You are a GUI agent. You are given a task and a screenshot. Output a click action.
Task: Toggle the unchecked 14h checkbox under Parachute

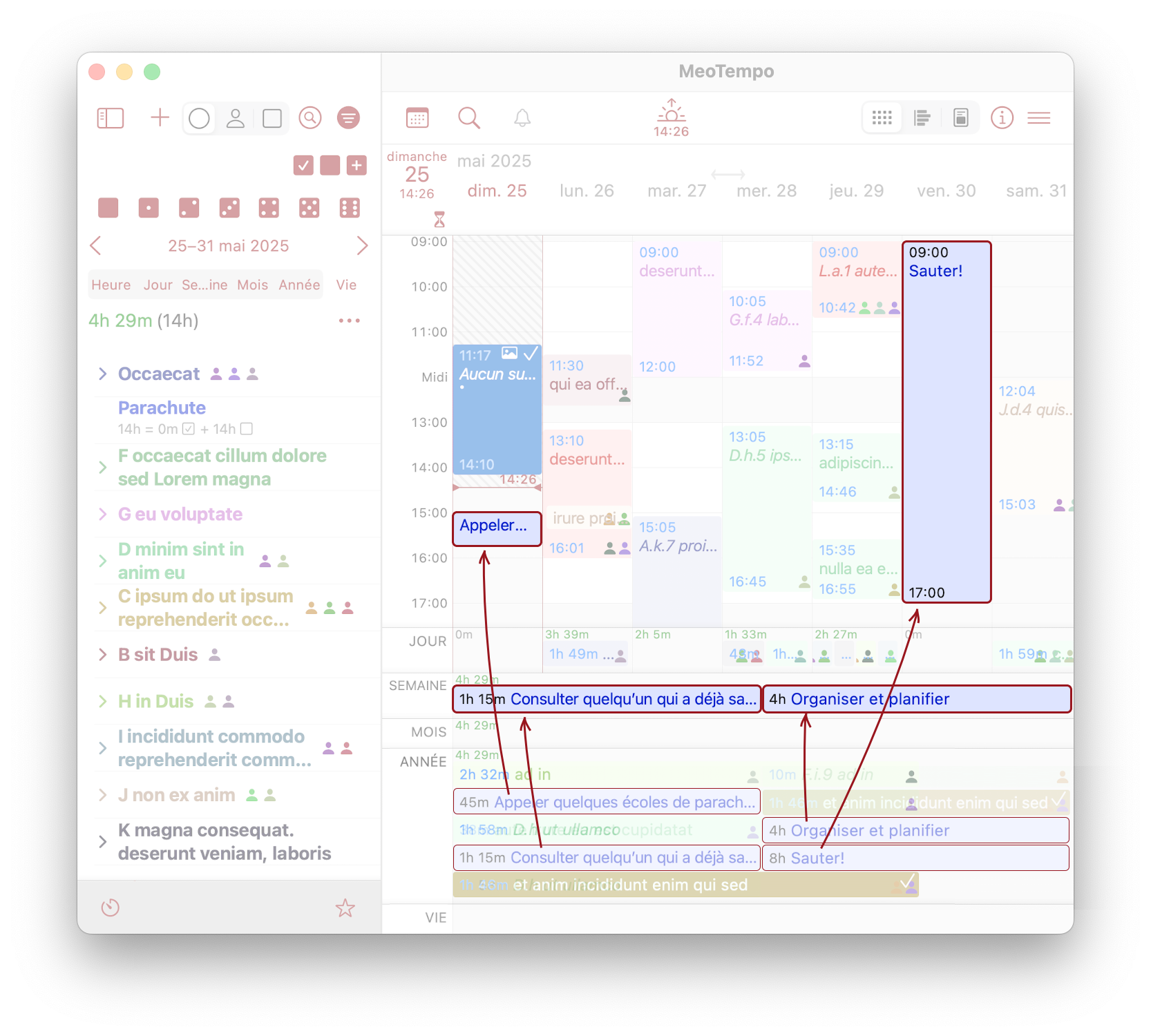tap(247, 429)
